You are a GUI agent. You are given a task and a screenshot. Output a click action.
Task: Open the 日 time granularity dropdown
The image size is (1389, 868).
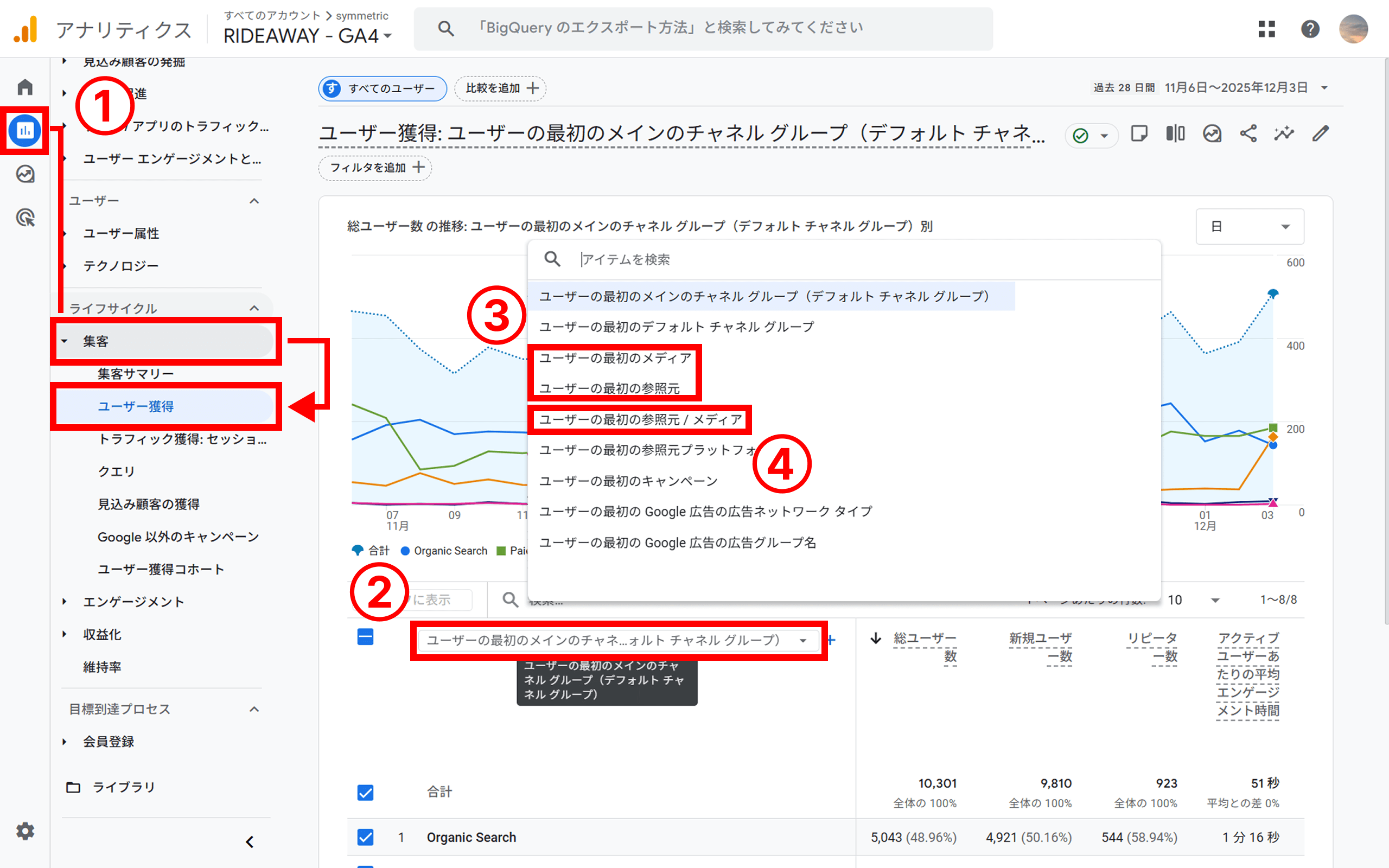[x=1250, y=226]
